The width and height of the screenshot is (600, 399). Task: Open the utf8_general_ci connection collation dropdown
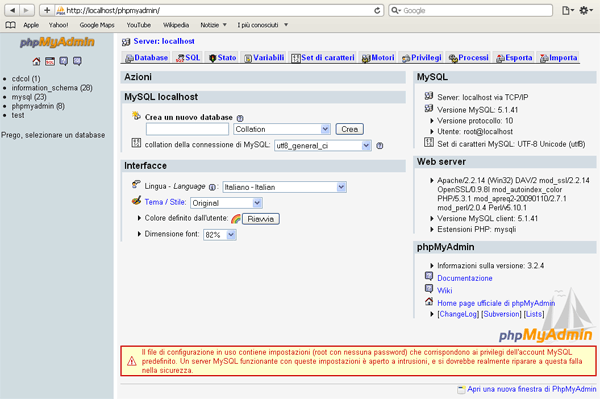point(323,146)
